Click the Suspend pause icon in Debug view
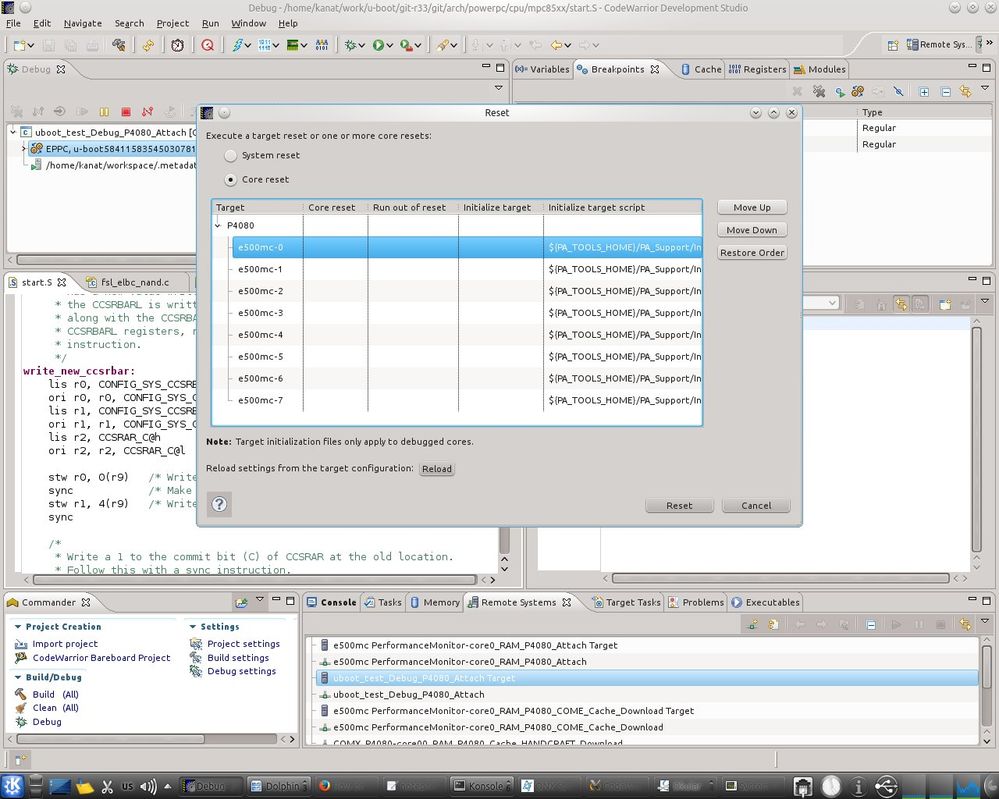The image size is (999, 799). coord(104,111)
